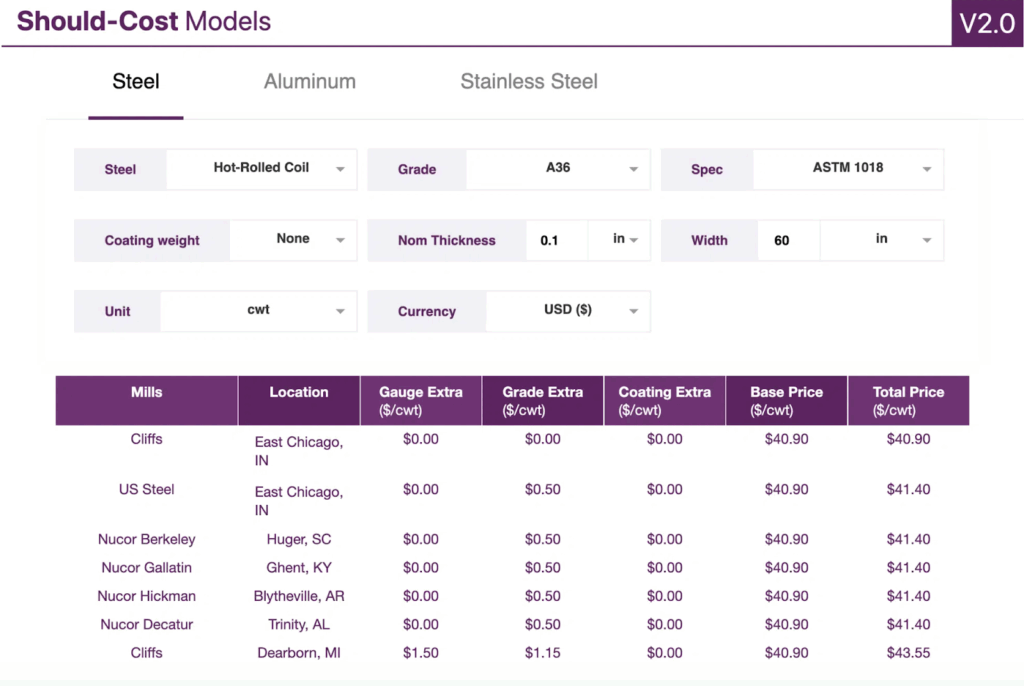Click the Nom Thickness value field

[x=555, y=241]
